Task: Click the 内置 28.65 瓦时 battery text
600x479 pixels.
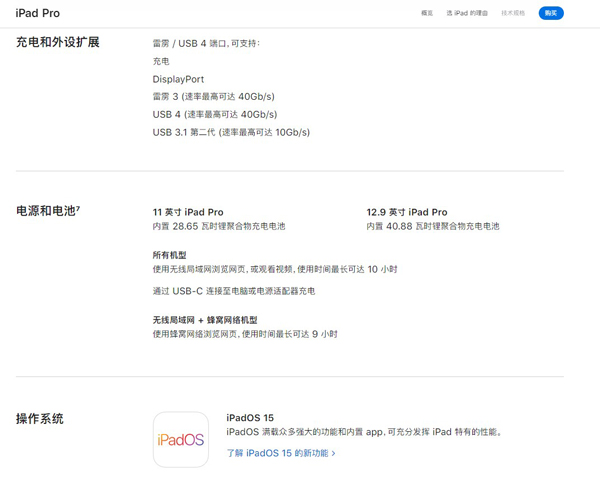Action: point(219,226)
